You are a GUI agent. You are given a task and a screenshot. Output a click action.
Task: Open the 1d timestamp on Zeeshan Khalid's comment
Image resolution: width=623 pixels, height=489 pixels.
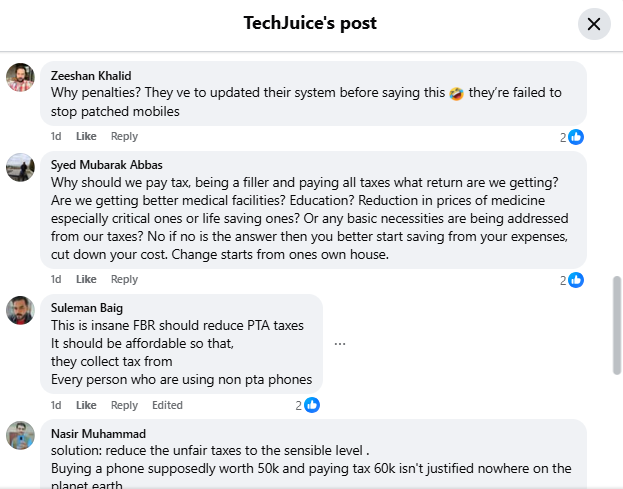coord(56,136)
